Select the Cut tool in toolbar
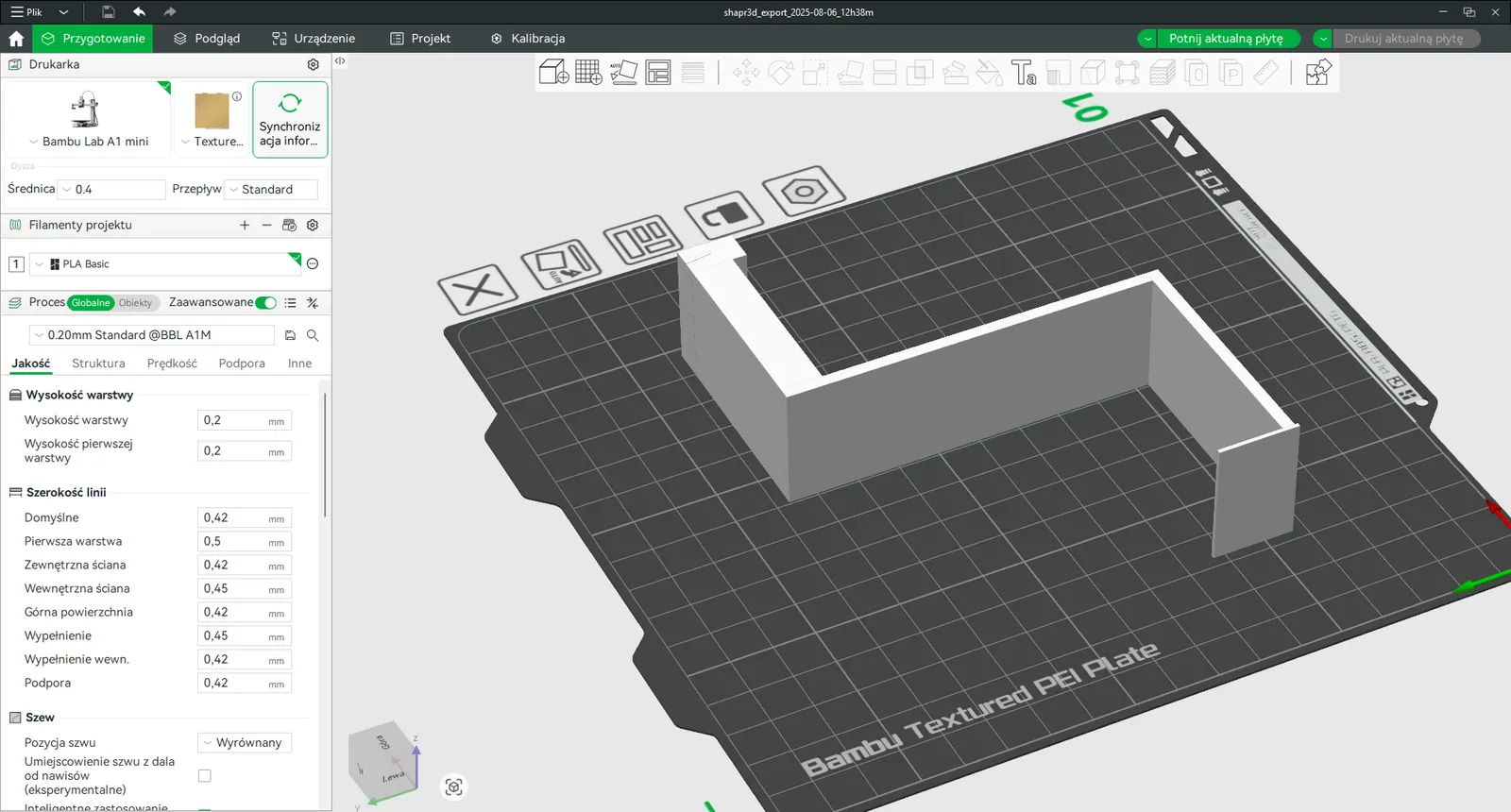 (885, 73)
